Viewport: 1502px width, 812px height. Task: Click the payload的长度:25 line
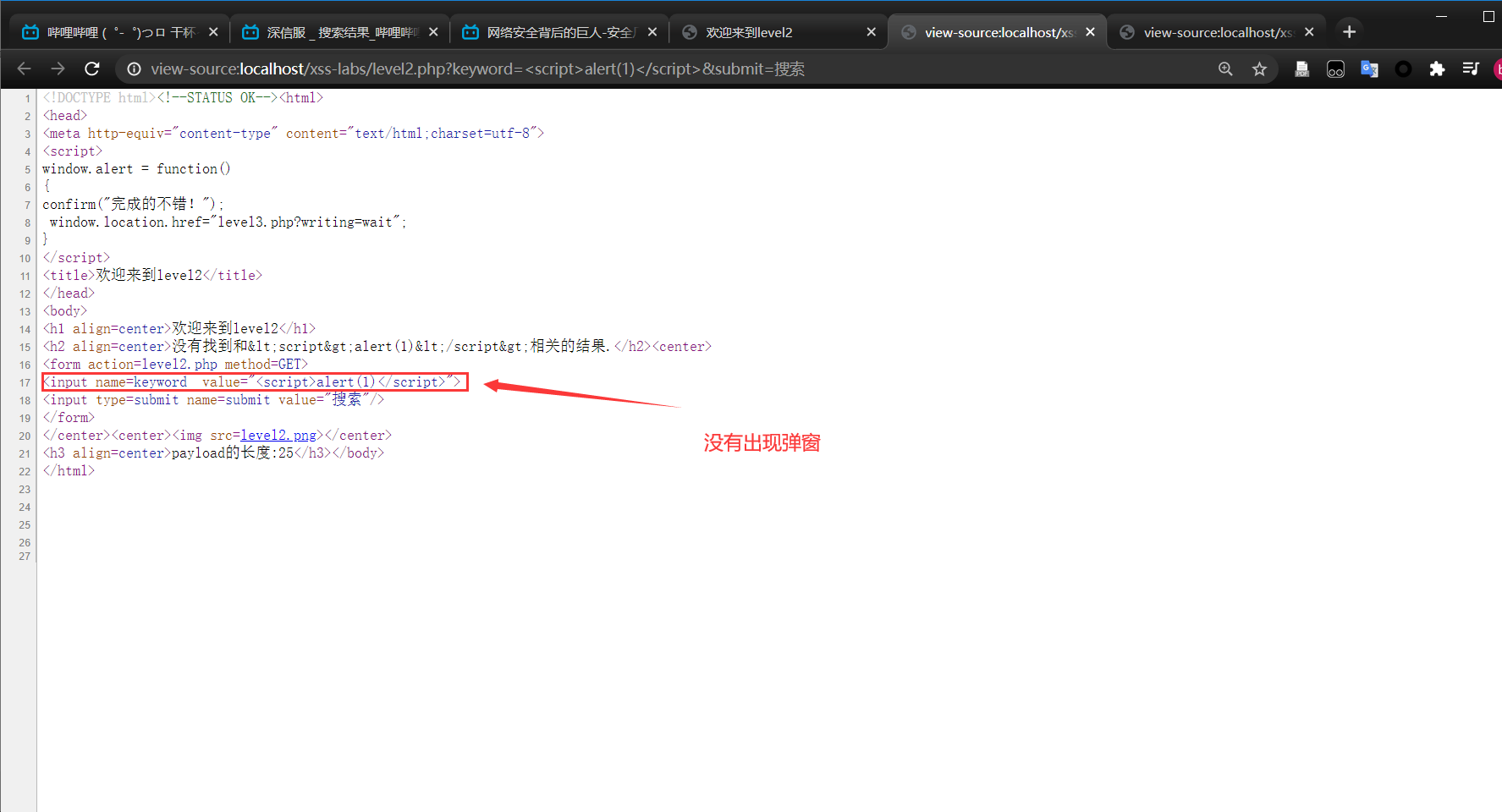point(213,453)
